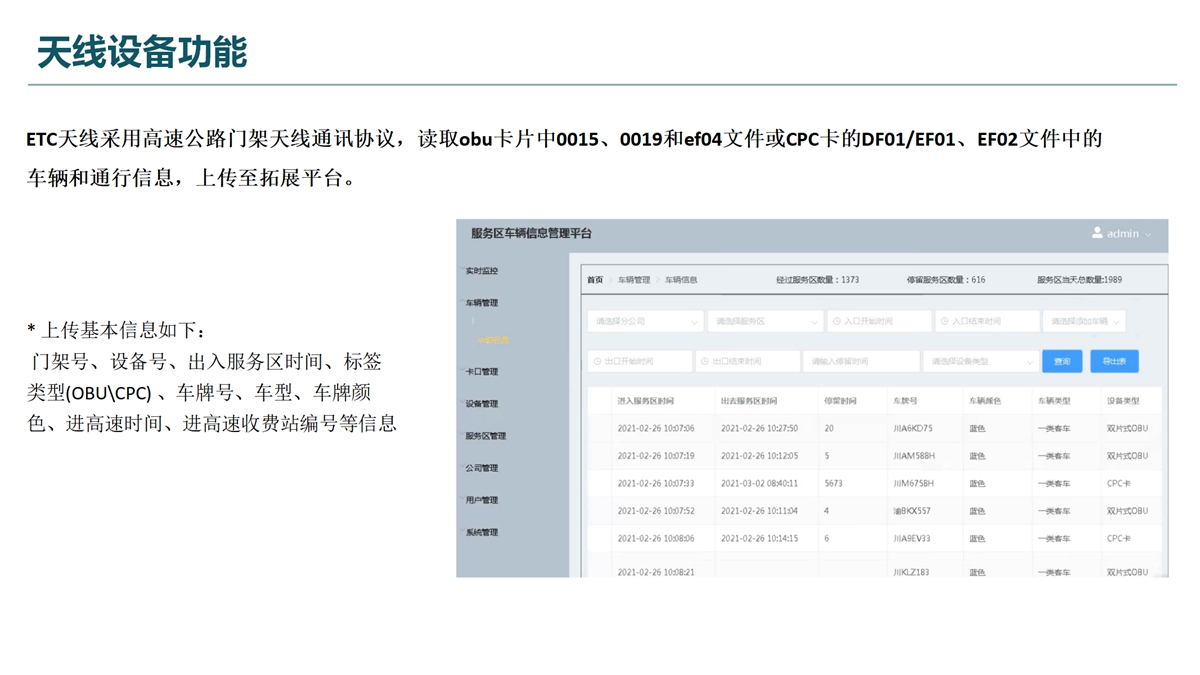Open the 请选择服务区 dropdown
1200x675 pixels.
click(x=764, y=322)
